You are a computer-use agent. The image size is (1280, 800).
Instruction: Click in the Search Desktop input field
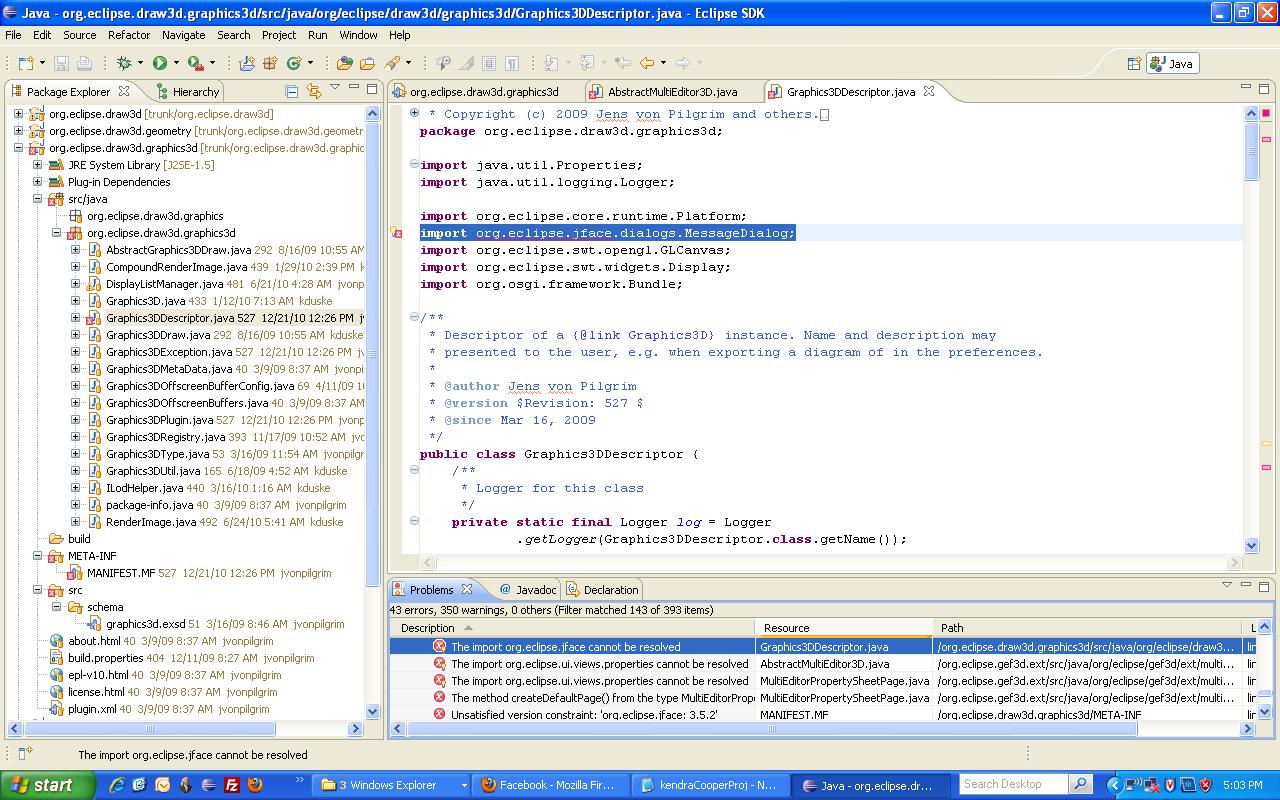(1013, 784)
